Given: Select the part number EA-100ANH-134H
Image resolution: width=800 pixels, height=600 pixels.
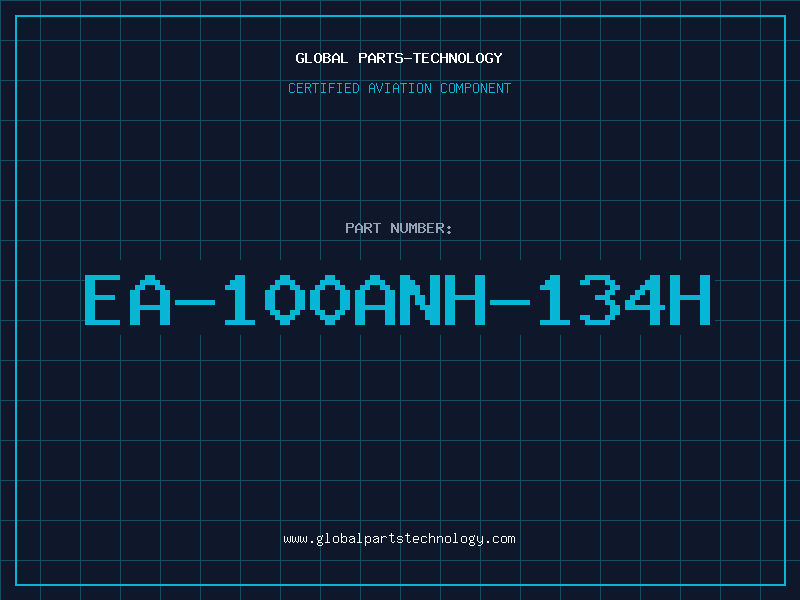Looking at the screenshot, I should [398, 299].
